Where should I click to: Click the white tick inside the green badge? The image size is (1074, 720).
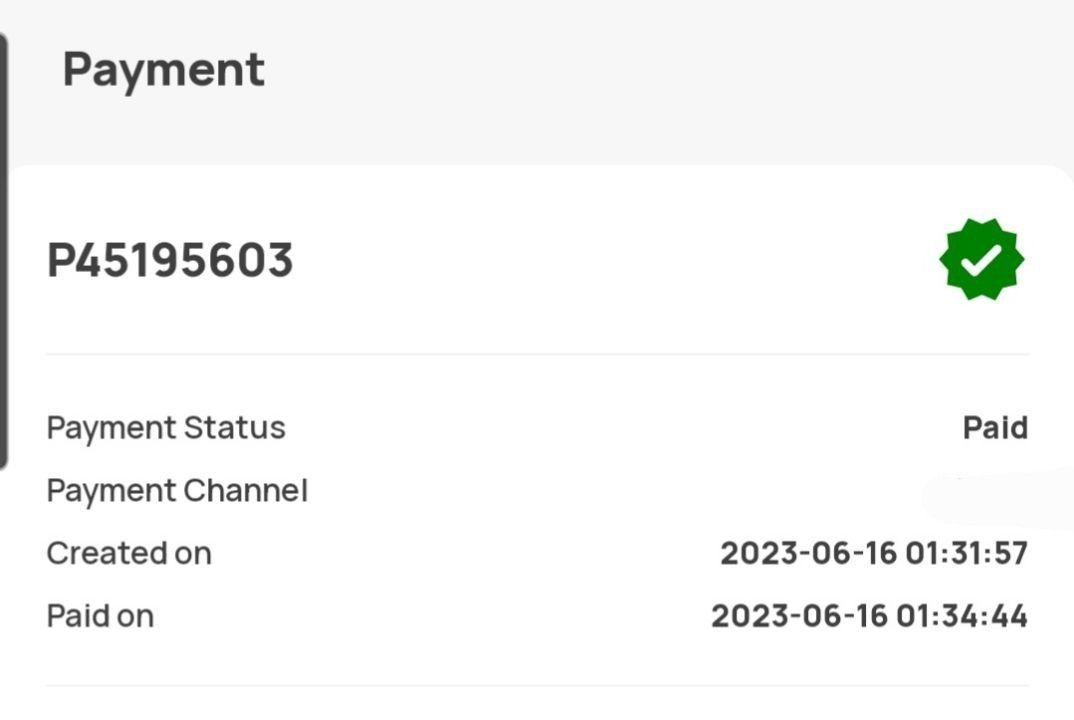click(982, 260)
